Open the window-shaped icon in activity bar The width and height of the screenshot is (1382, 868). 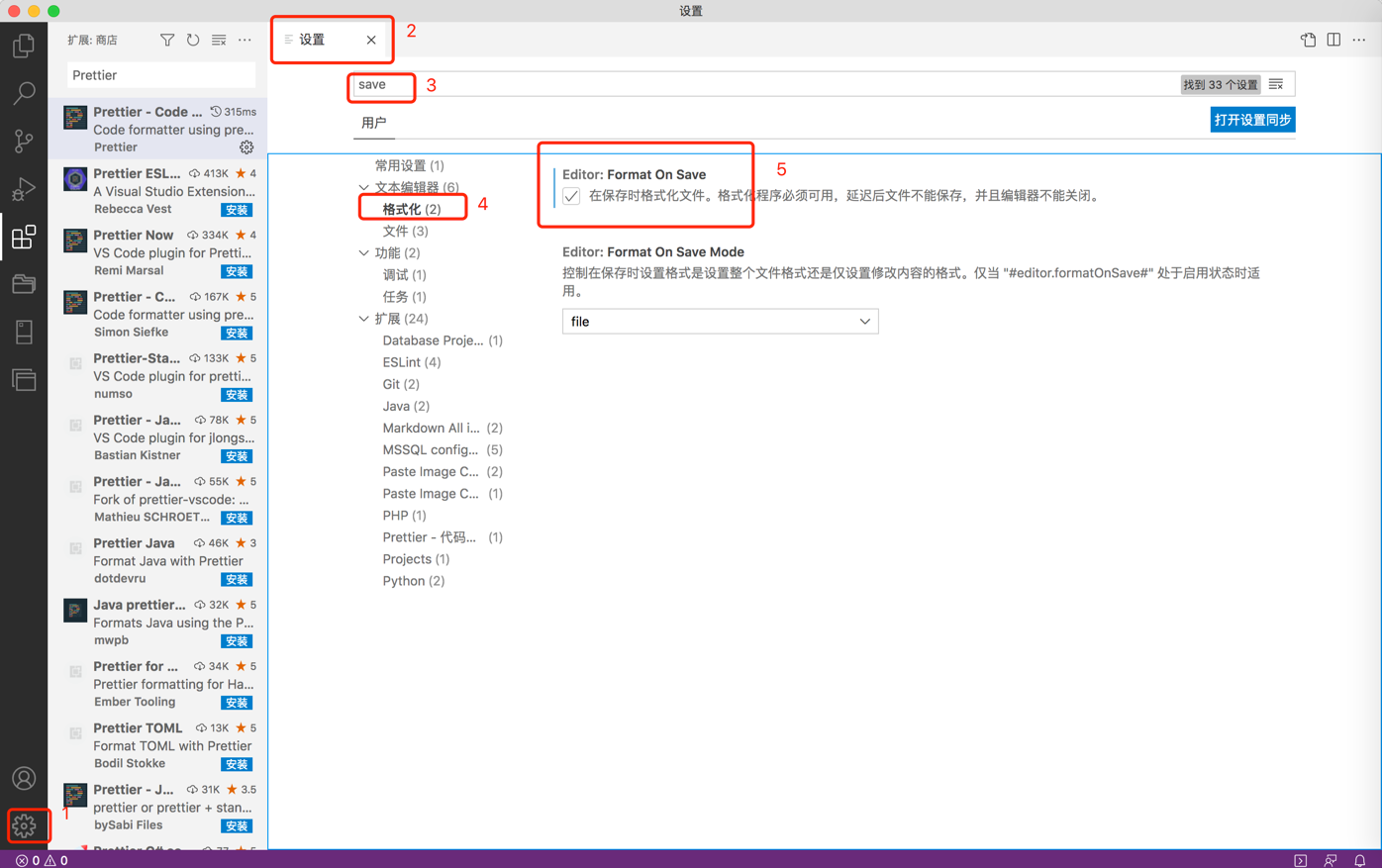point(24,379)
